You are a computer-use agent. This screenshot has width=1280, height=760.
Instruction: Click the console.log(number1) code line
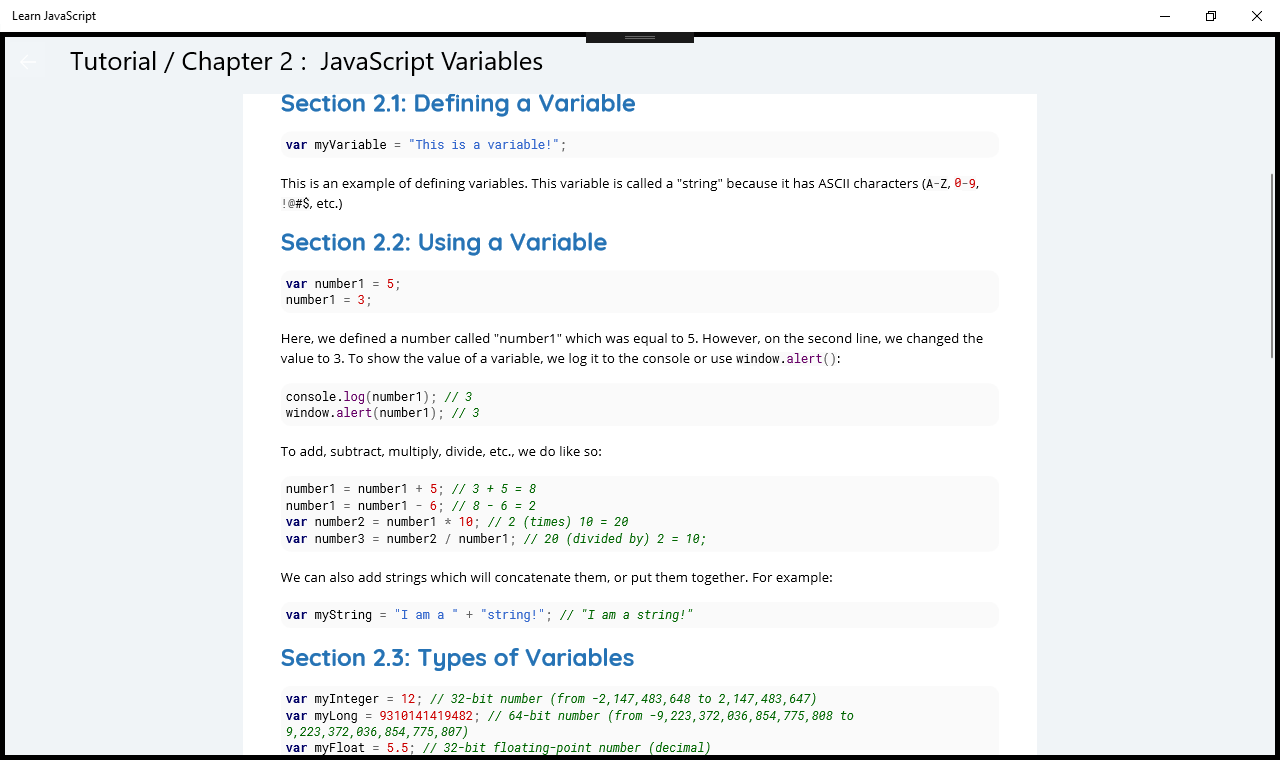click(x=378, y=397)
